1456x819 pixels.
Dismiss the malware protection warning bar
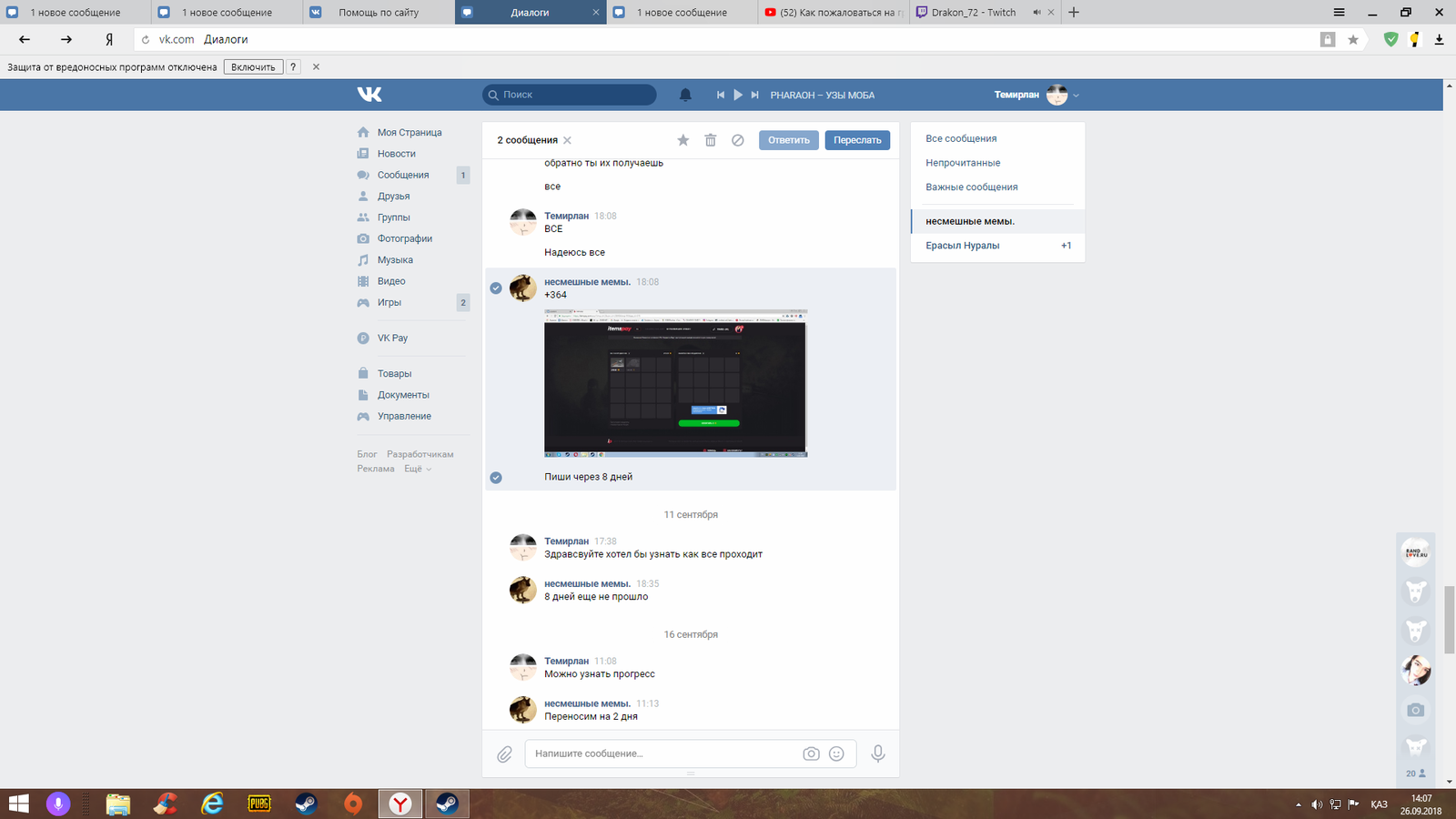click(316, 66)
